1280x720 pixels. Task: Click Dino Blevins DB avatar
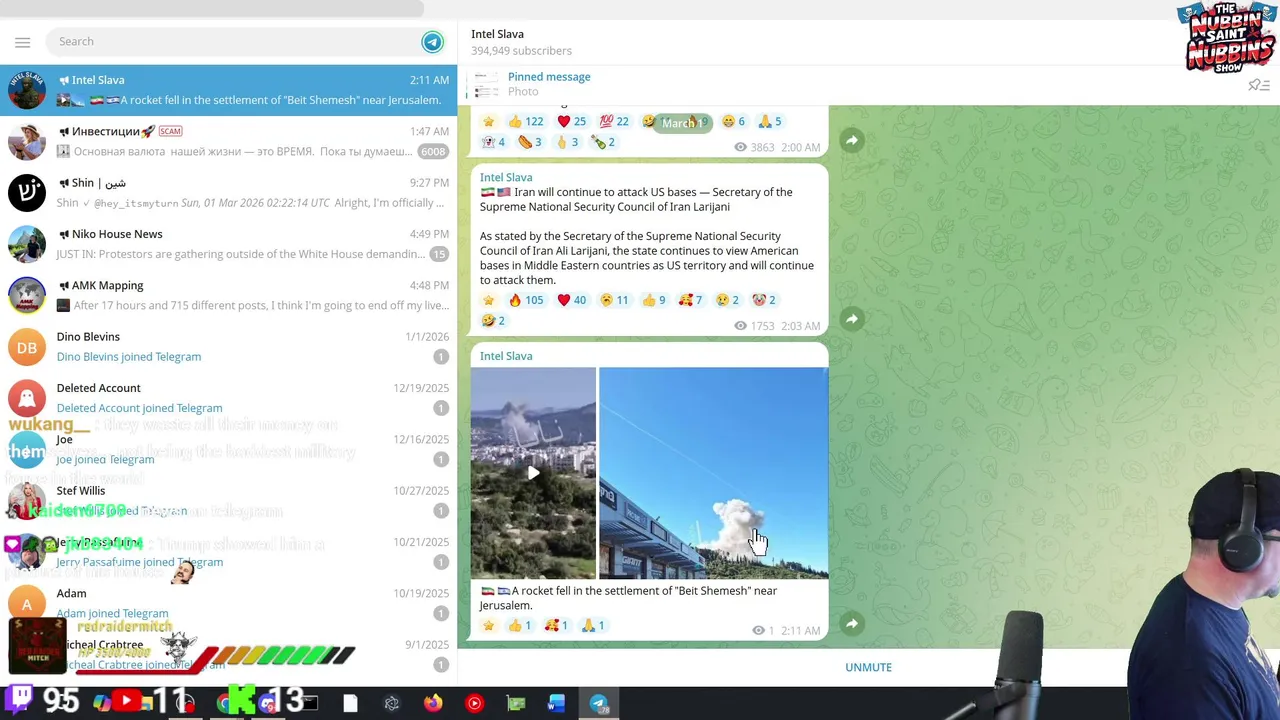pyautogui.click(x=27, y=347)
